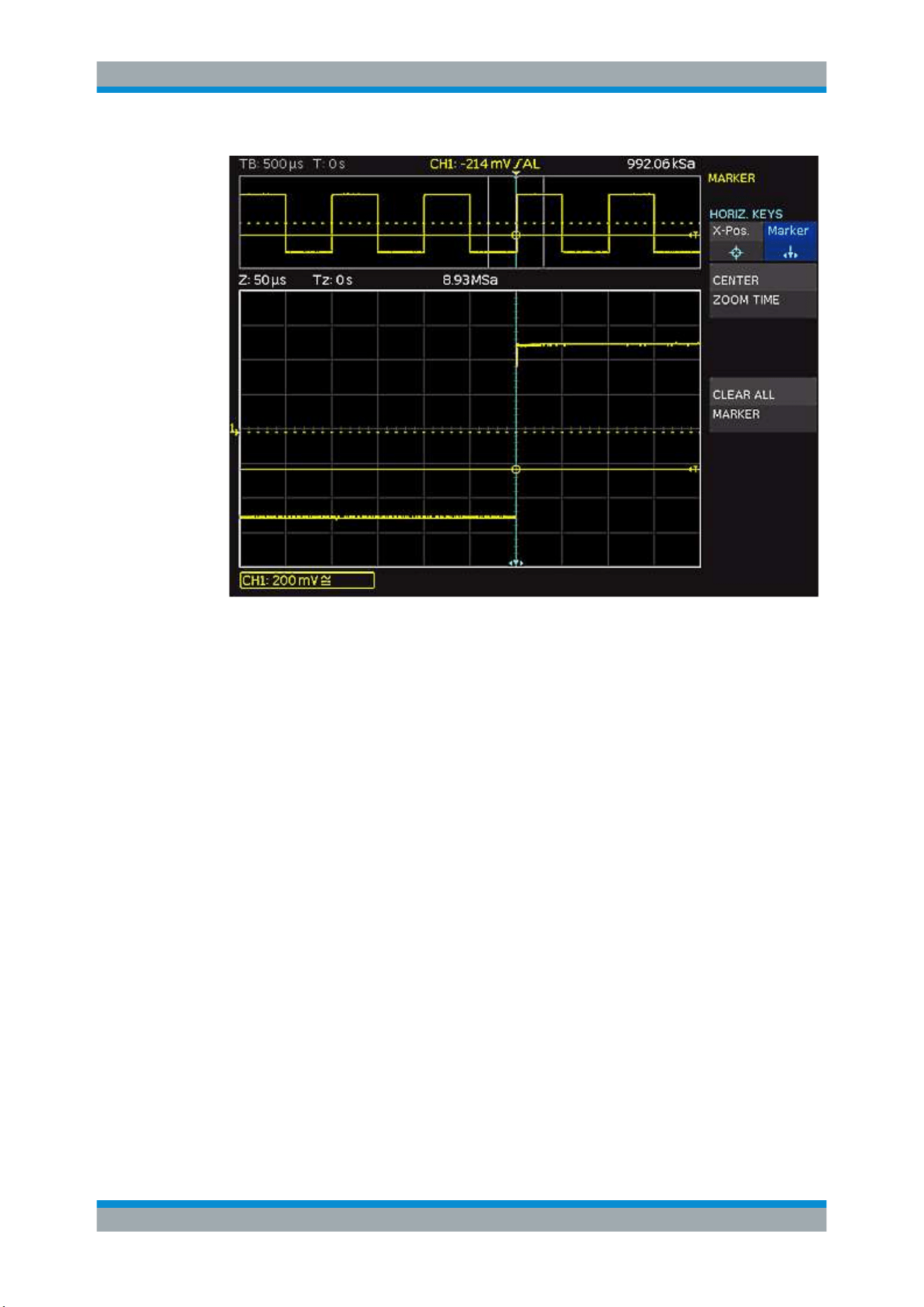Click the Z: 50µs zoom timebase readout
924x1307 pixels.
[x=262, y=280]
